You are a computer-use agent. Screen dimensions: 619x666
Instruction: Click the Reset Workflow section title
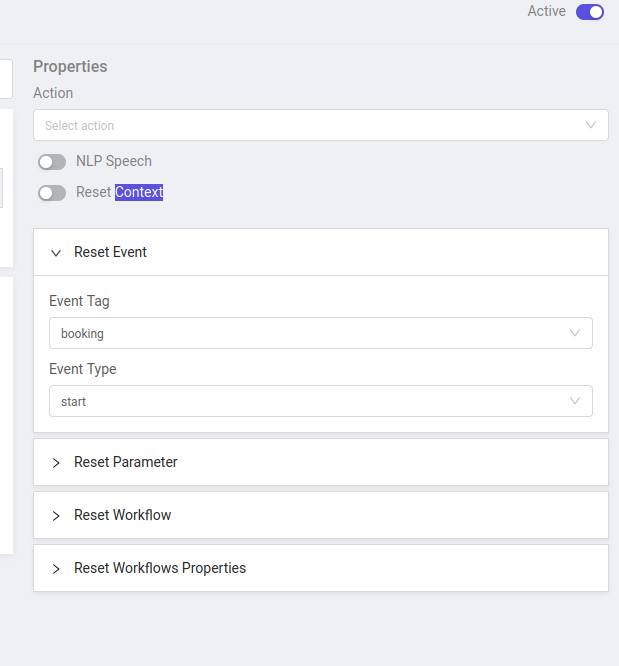tap(122, 515)
